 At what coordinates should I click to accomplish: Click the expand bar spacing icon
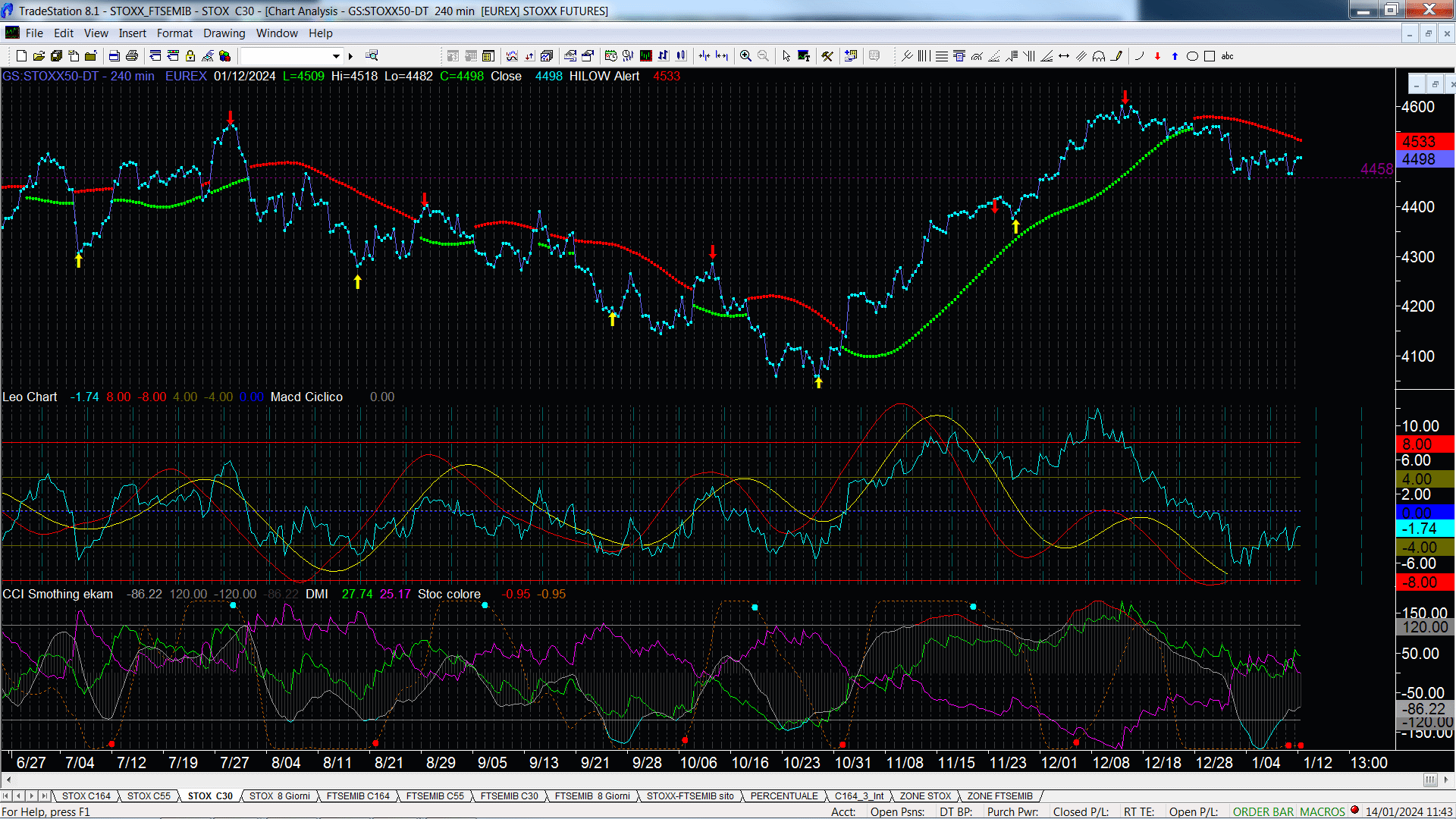[x=722, y=56]
